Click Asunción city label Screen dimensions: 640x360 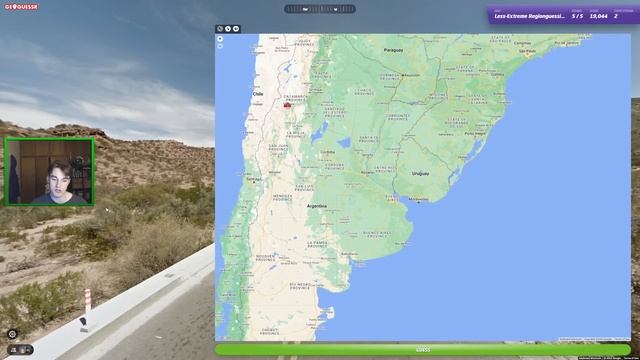coord(411,75)
